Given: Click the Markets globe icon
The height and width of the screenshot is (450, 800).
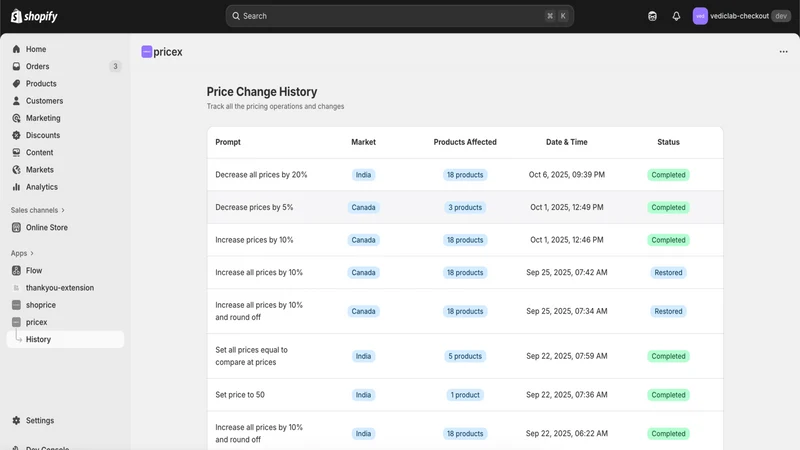Looking at the screenshot, I should point(16,170).
